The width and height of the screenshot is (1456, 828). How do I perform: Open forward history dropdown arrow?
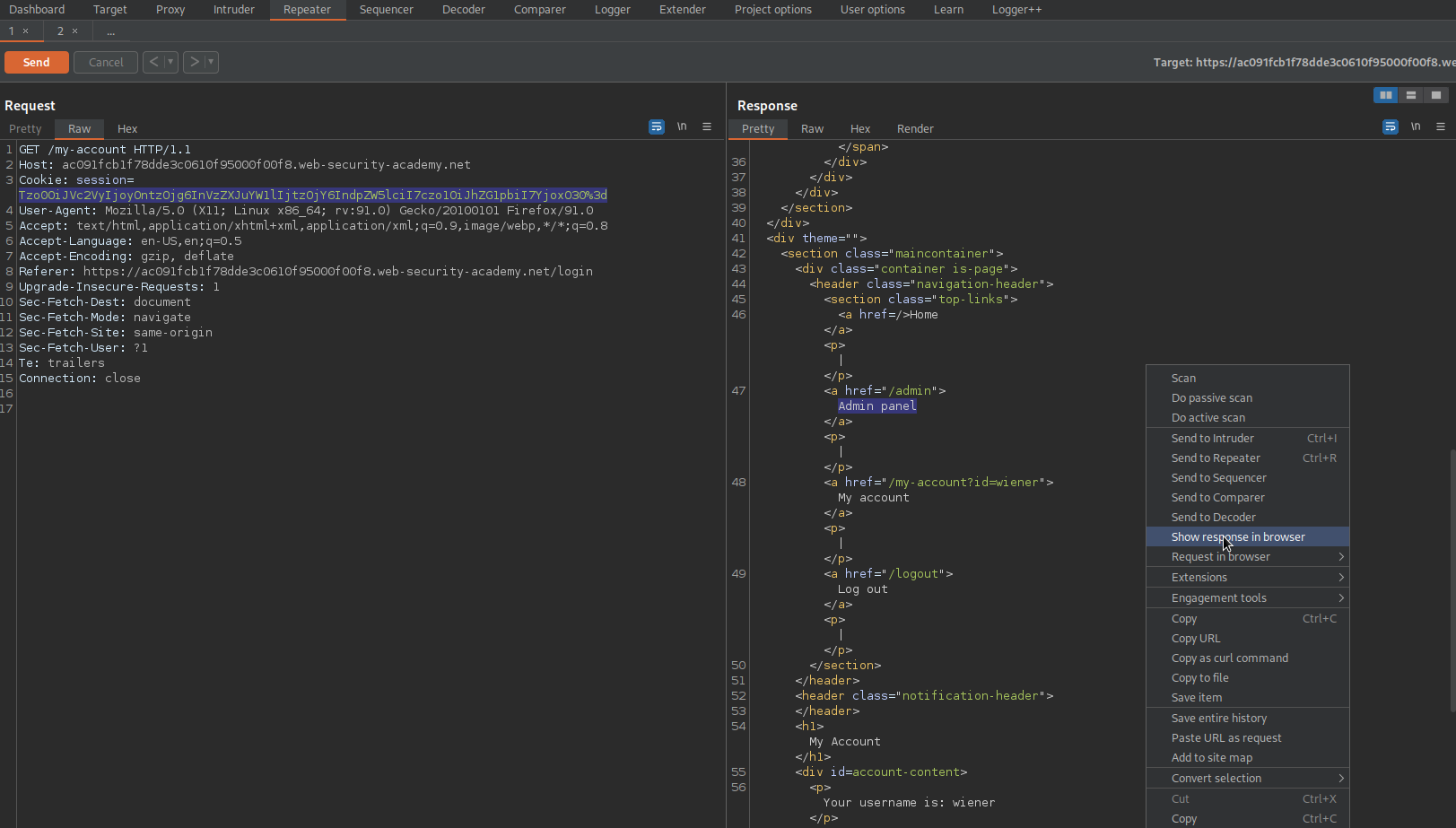[211, 62]
